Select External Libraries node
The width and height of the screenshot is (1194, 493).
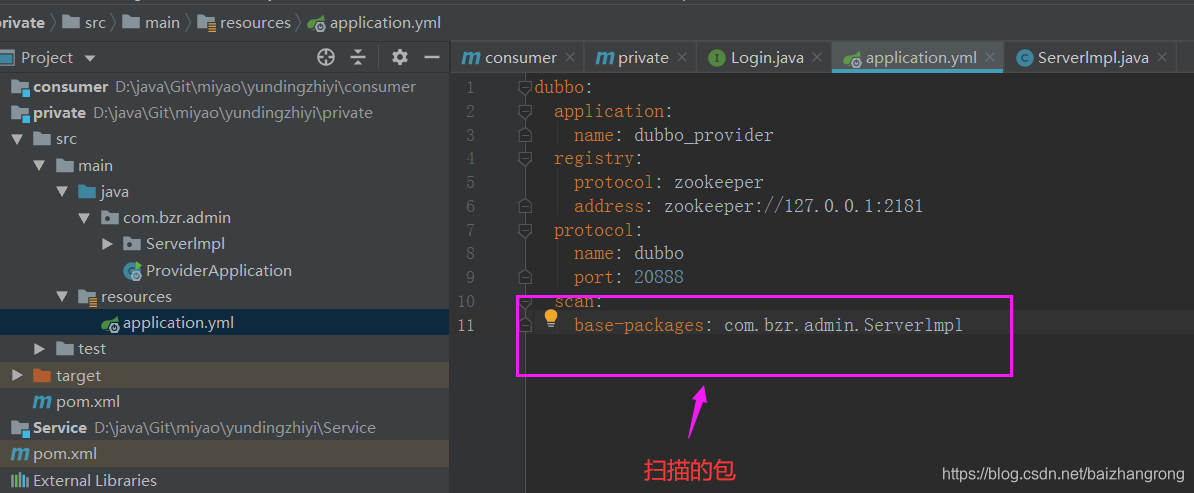tap(94, 481)
